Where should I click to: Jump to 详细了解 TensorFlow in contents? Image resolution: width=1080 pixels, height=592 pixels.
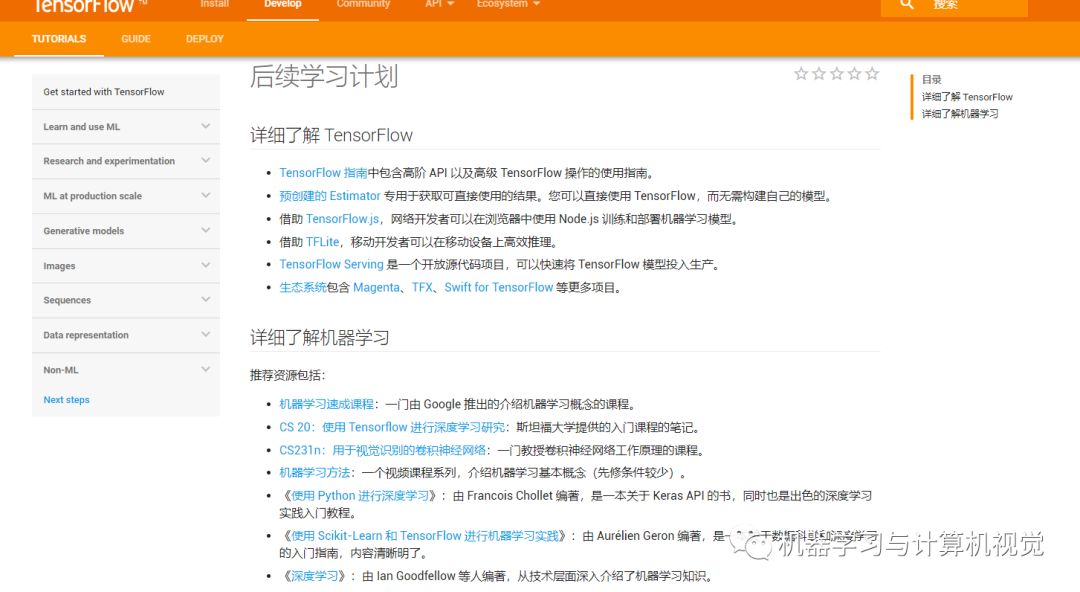[967, 97]
